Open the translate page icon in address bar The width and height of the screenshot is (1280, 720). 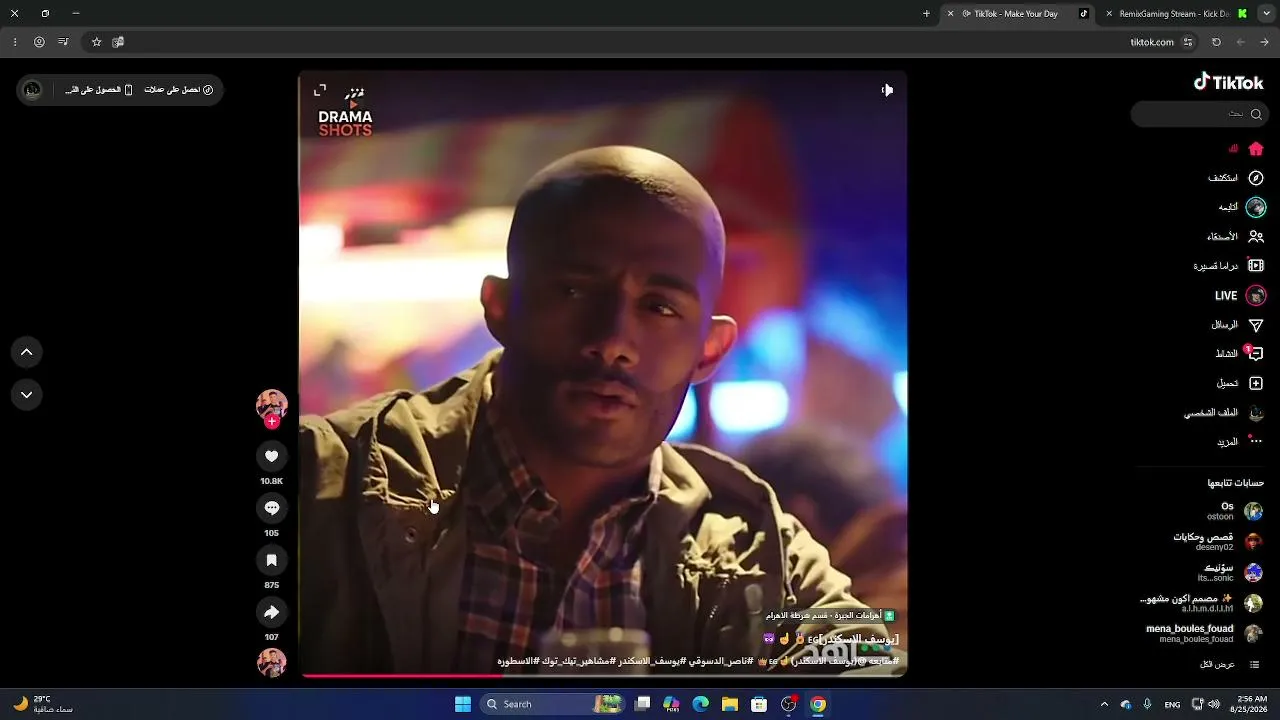pyautogui.click(x=118, y=42)
